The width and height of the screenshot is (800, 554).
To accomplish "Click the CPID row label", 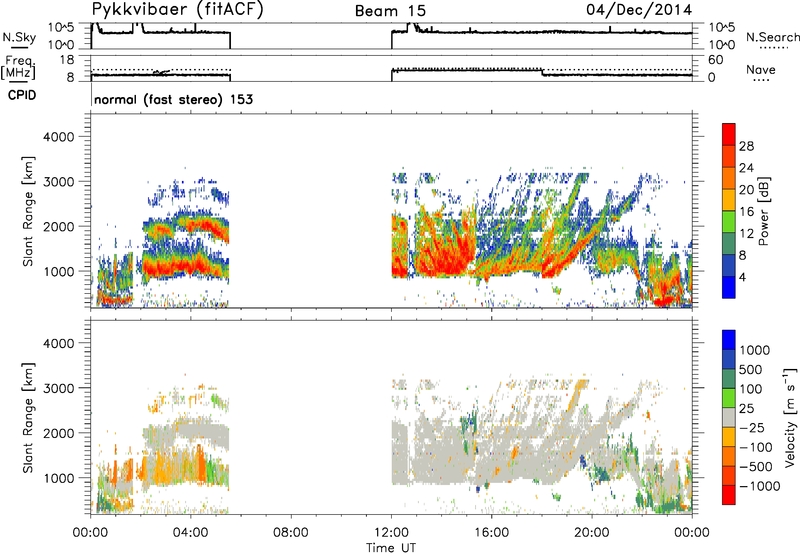I will point(22,95).
